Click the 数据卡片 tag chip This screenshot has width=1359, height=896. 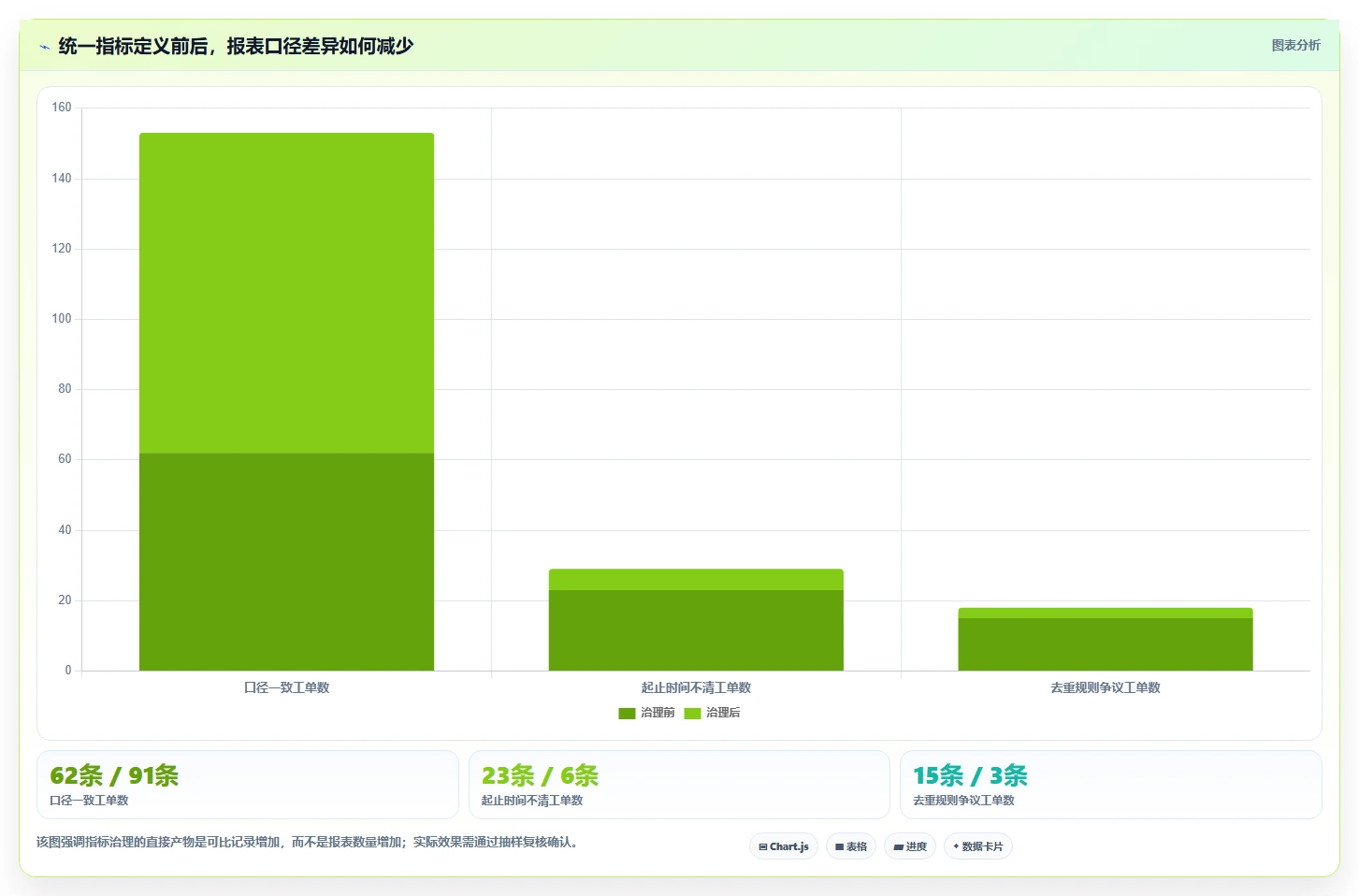[978, 846]
